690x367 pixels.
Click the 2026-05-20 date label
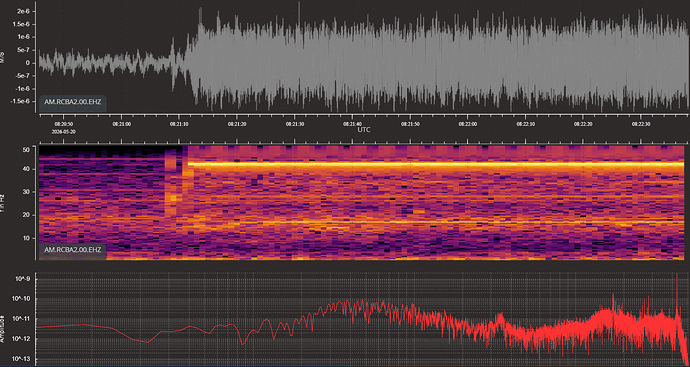pyautogui.click(x=64, y=132)
